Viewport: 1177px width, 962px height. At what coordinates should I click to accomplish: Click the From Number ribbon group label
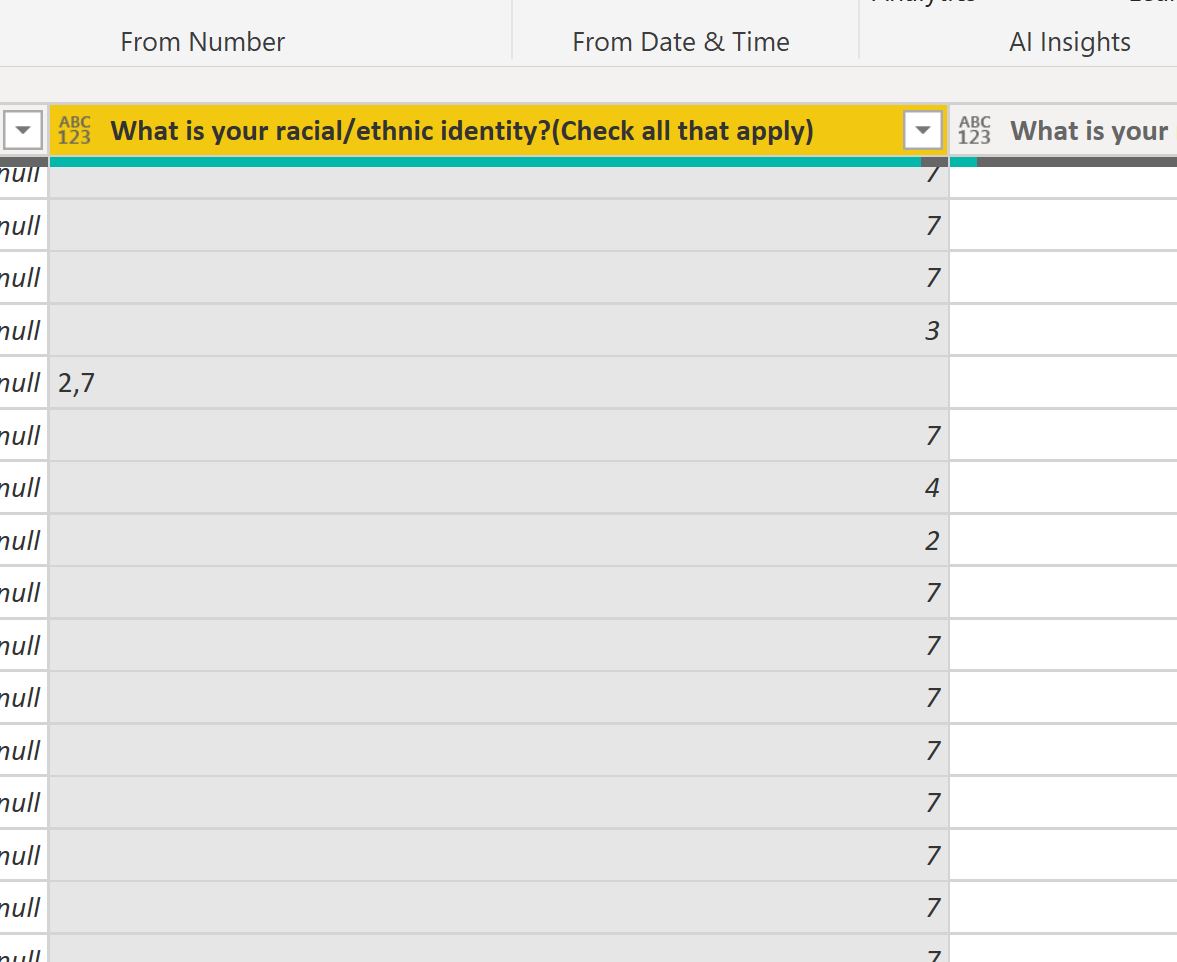[203, 42]
